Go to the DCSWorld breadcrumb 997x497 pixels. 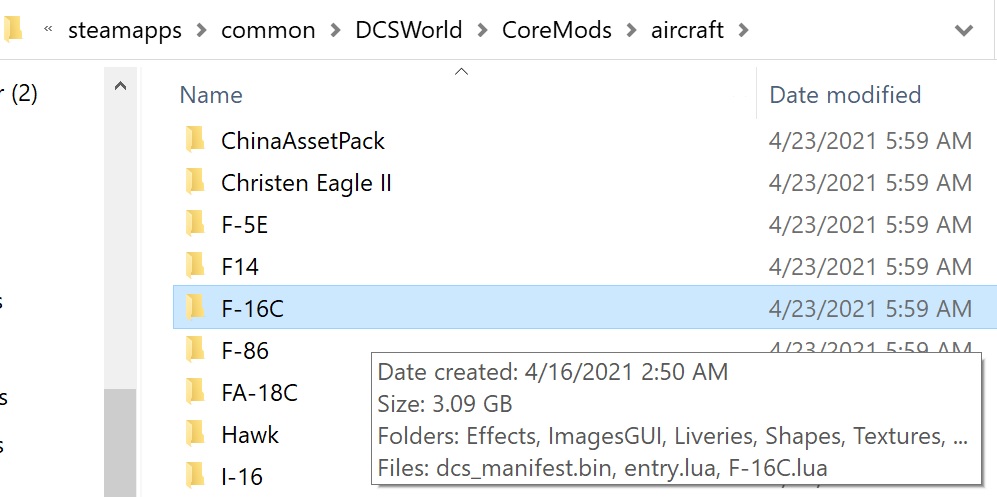coord(409,30)
